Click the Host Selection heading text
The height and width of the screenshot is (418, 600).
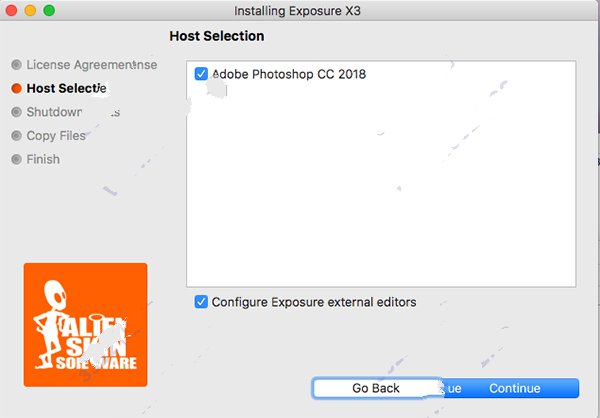217,36
